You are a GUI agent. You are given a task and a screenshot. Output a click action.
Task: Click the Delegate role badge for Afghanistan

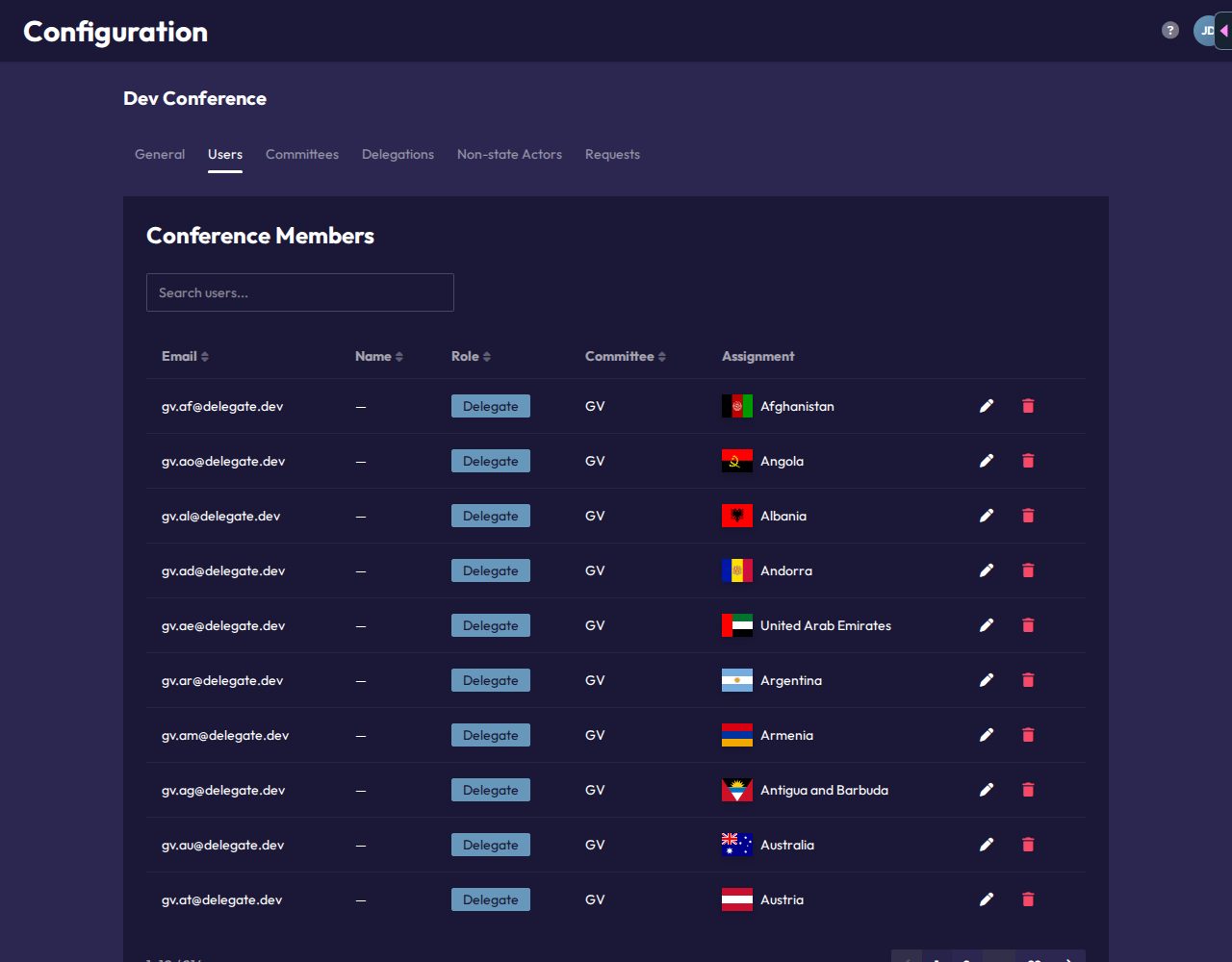click(491, 406)
